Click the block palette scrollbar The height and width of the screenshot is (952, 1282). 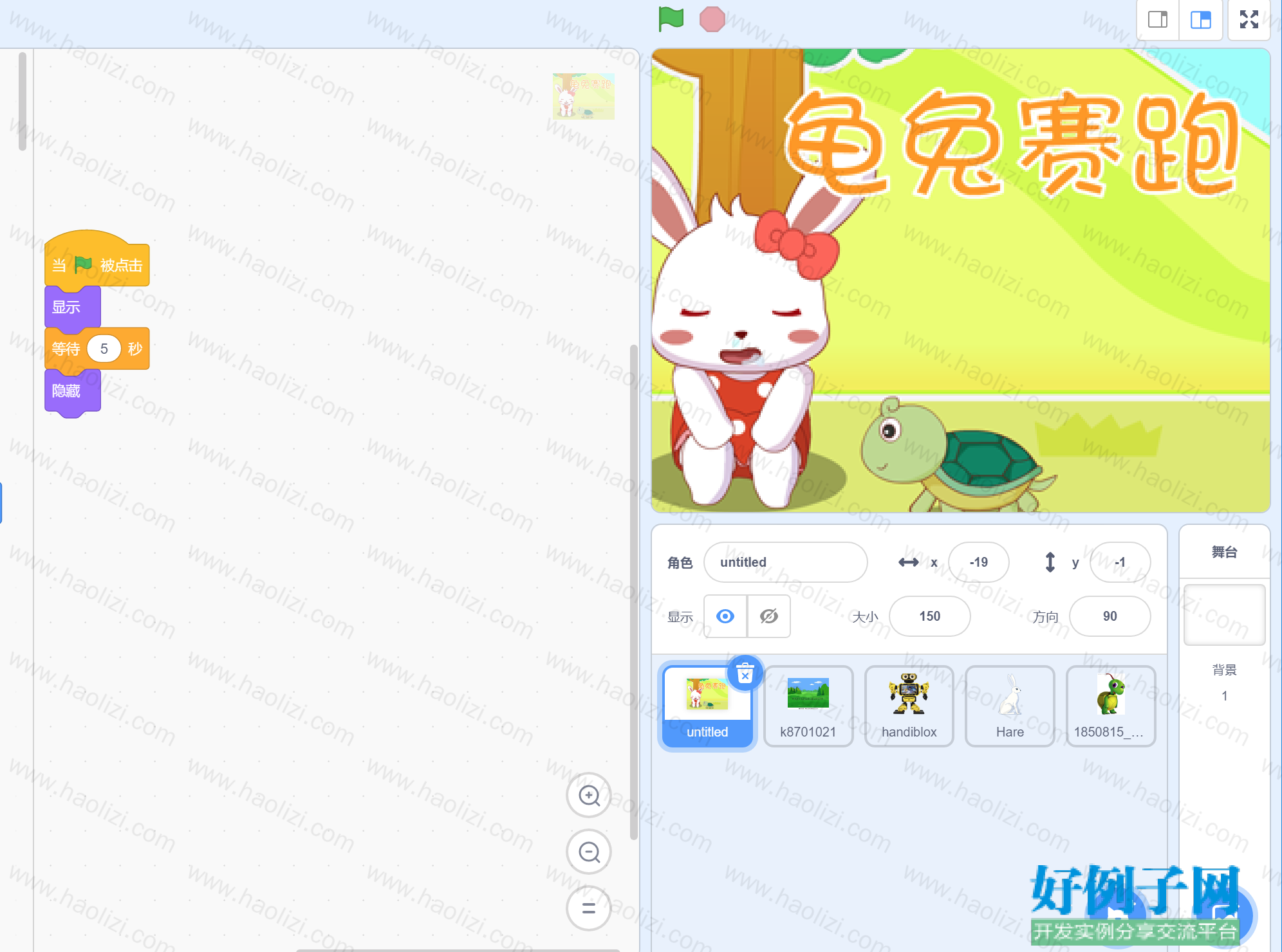click(23, 101)
